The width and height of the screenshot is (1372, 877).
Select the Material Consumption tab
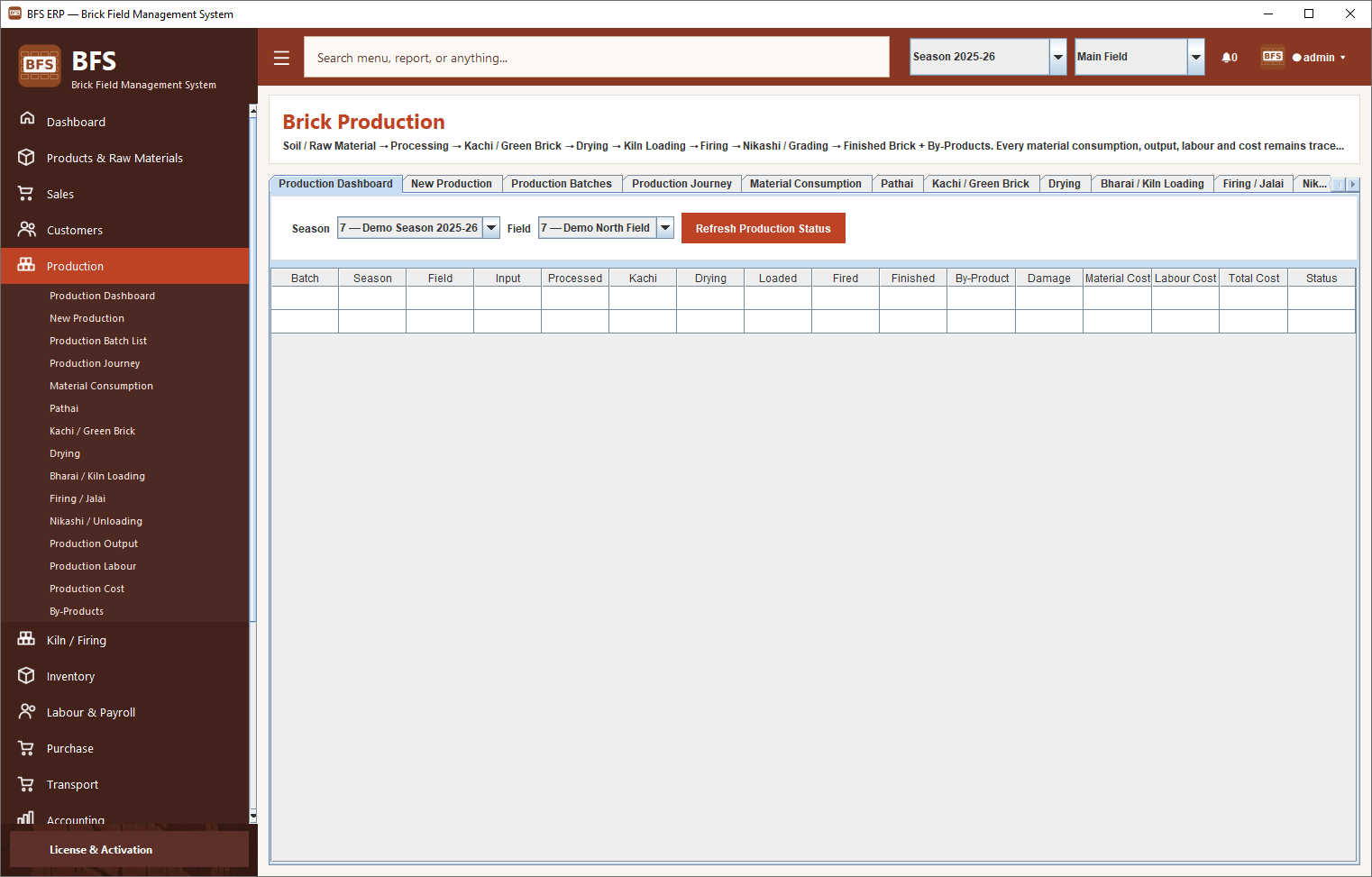pyautogui.click(x=806, y=184)
